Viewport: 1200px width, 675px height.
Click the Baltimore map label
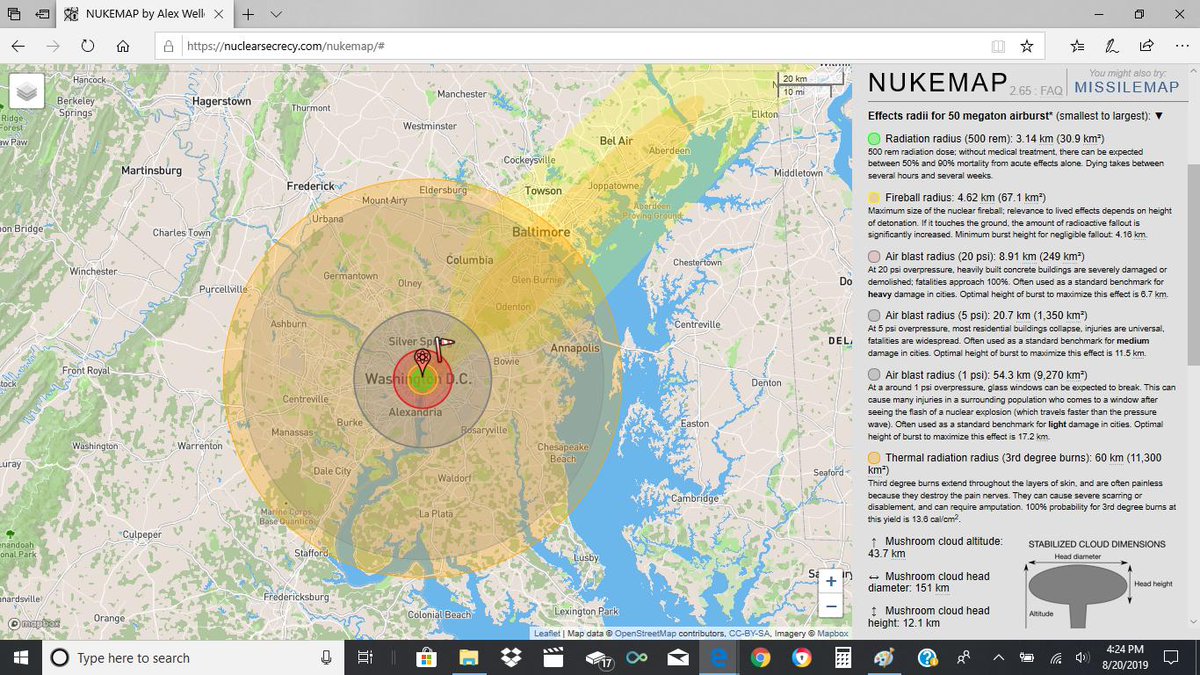click(543, 232)
